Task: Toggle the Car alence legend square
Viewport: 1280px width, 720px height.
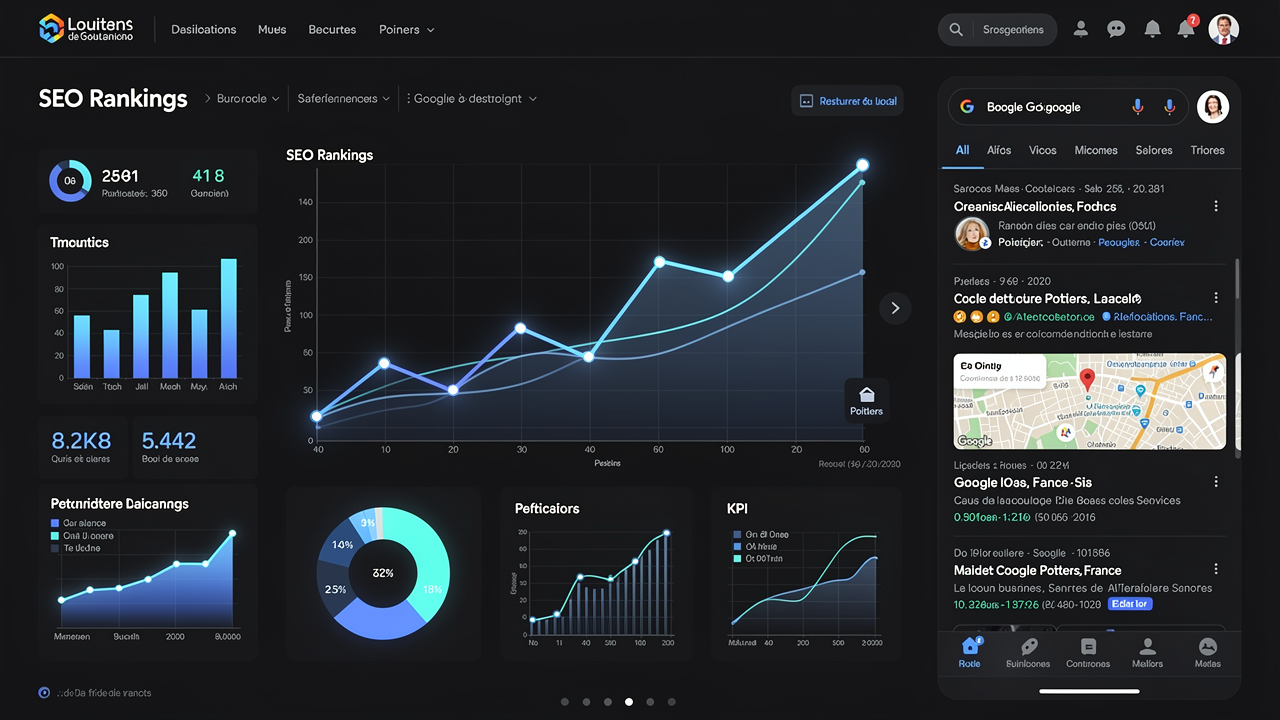Action: tap(56, 523)
